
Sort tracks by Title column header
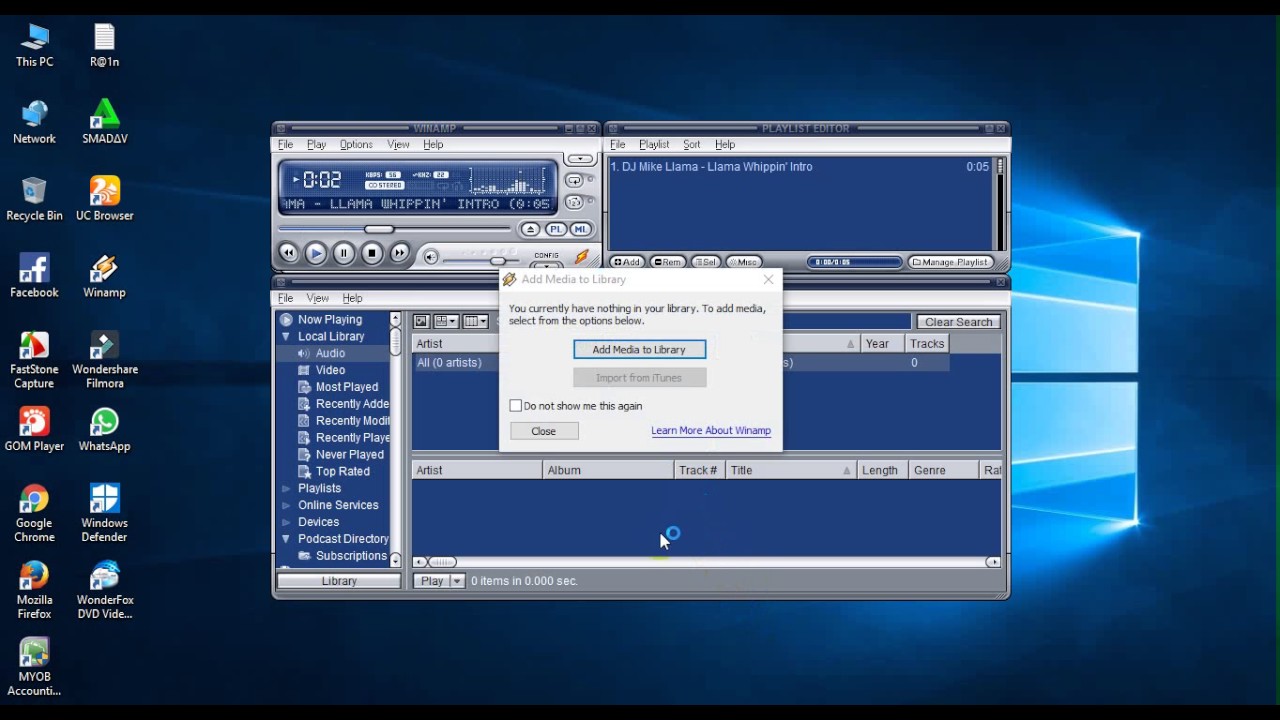point(791,471)
